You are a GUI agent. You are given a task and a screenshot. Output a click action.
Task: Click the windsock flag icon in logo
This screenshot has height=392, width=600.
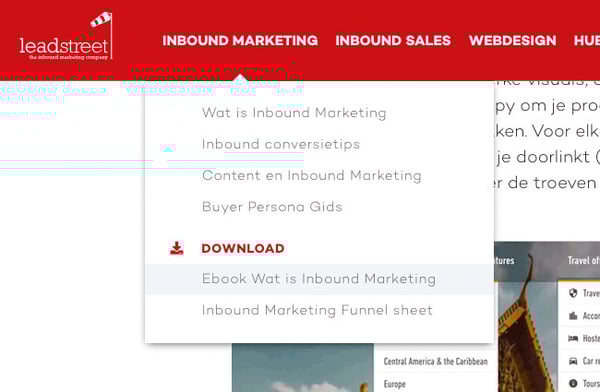point(101,19)
